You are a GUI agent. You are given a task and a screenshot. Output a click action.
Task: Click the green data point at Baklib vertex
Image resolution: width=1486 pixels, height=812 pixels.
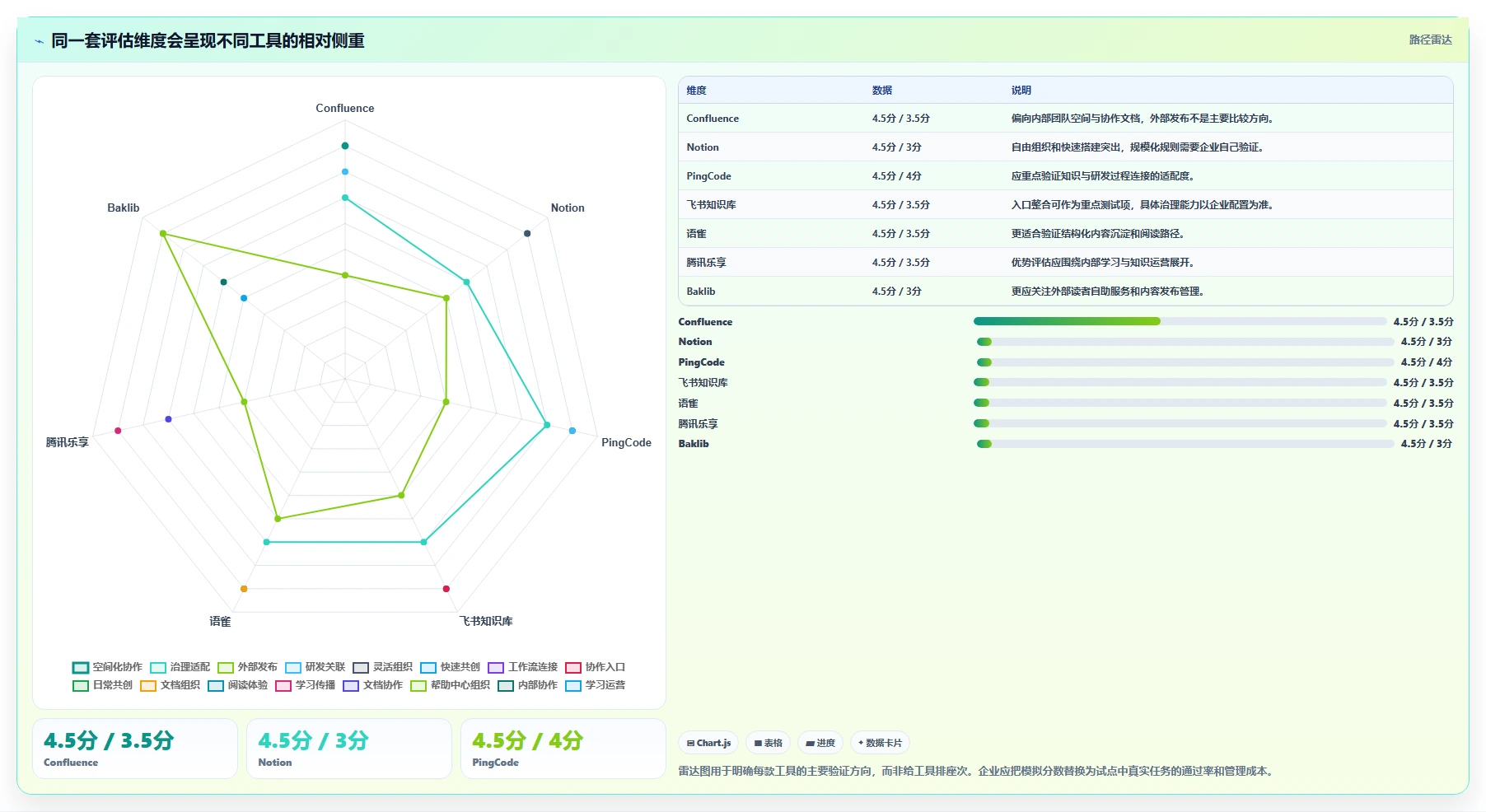163,234
